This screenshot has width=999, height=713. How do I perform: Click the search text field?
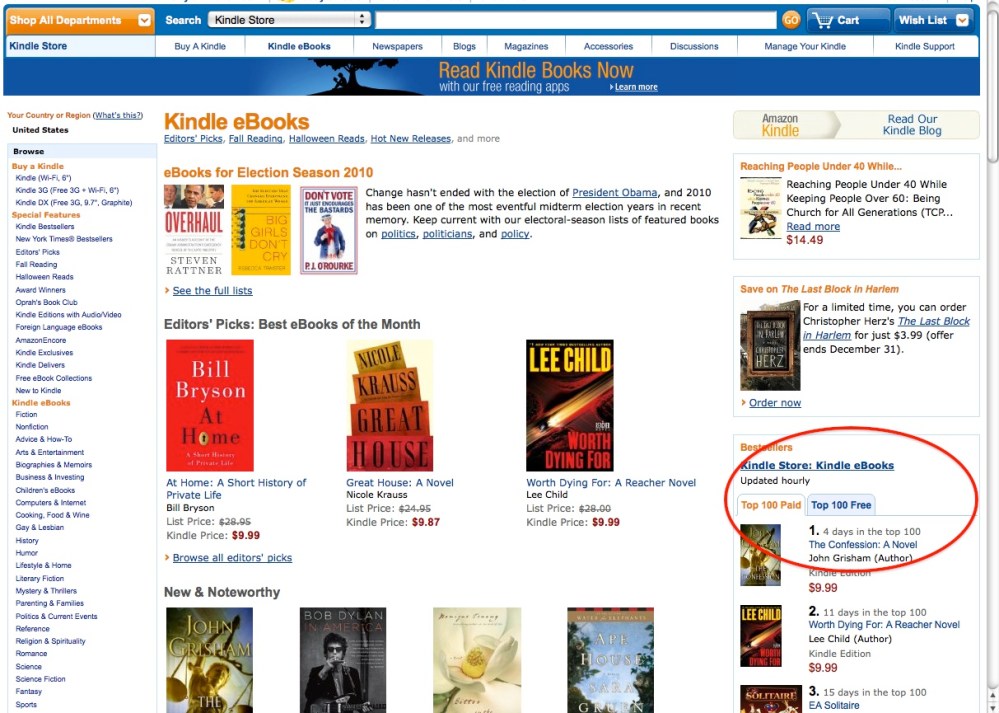[576, 20]
